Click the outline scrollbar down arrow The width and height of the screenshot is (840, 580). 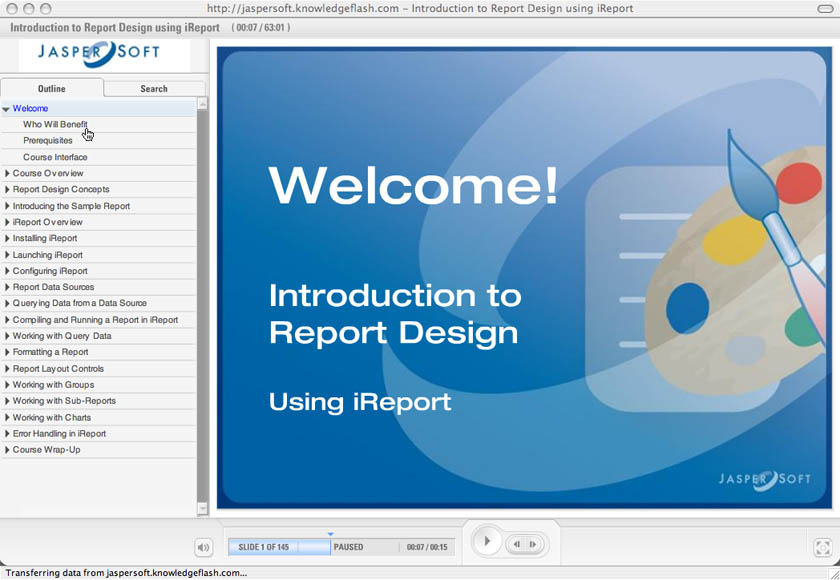pyautogui.click(x=202, y=508)
